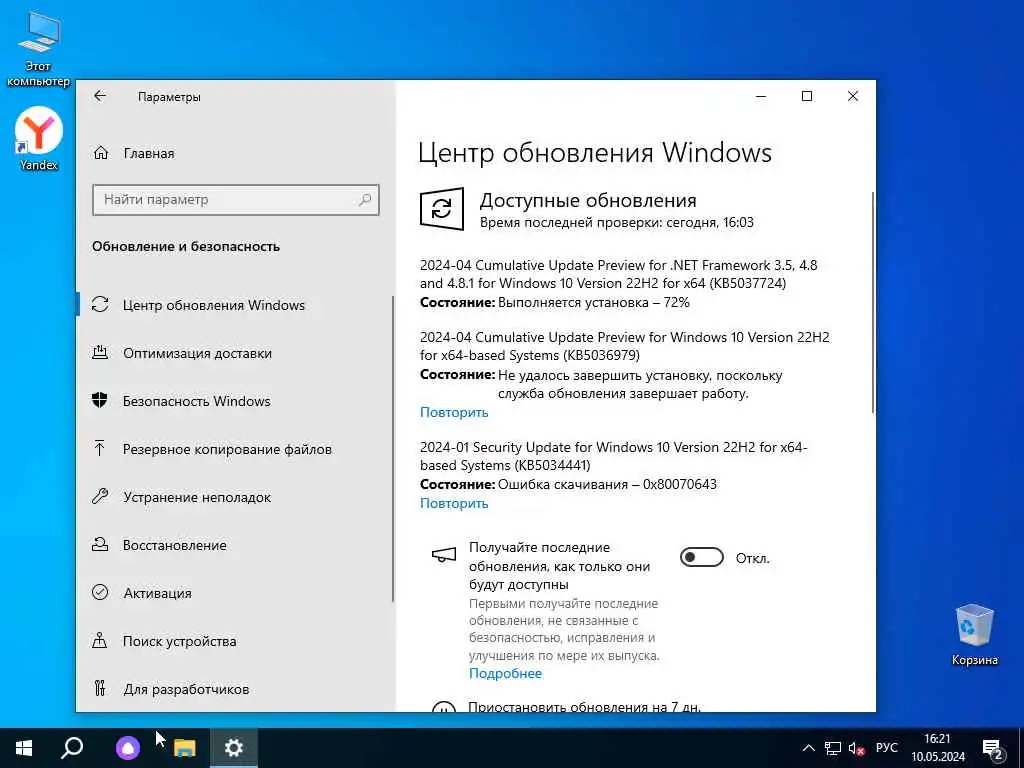Click Повторить under KB5036979 update

click(x=454, y=412)
